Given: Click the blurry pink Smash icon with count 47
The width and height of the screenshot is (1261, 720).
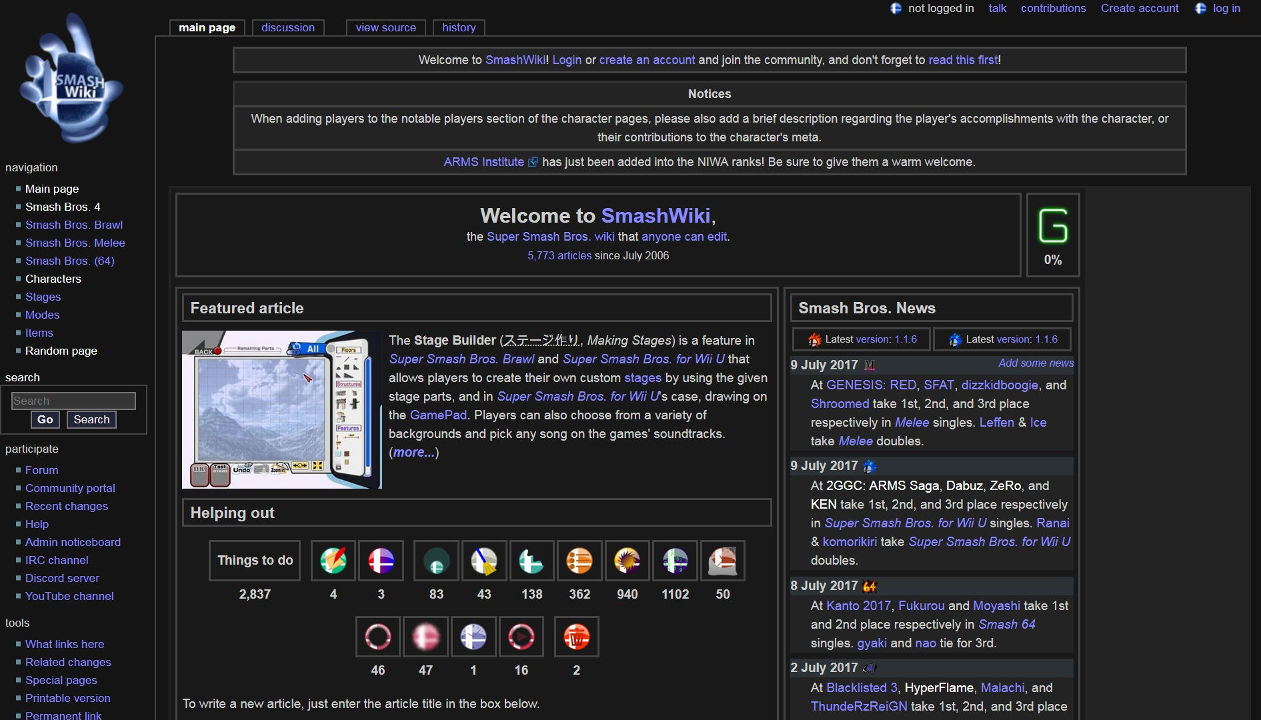Looking at the screenshot, I should pos(426,636).
